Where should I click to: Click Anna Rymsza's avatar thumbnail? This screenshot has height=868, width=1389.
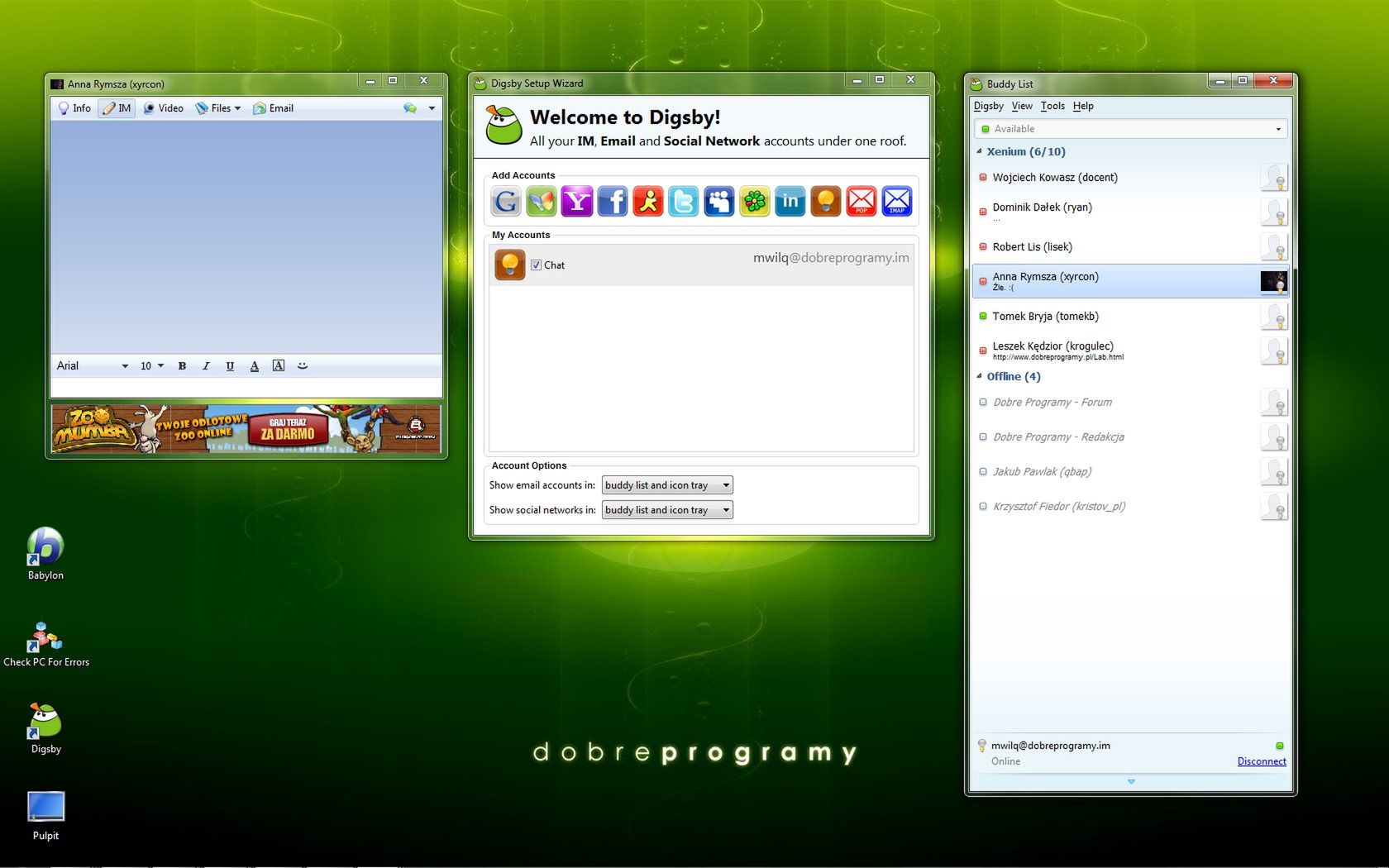(1273, 281)
